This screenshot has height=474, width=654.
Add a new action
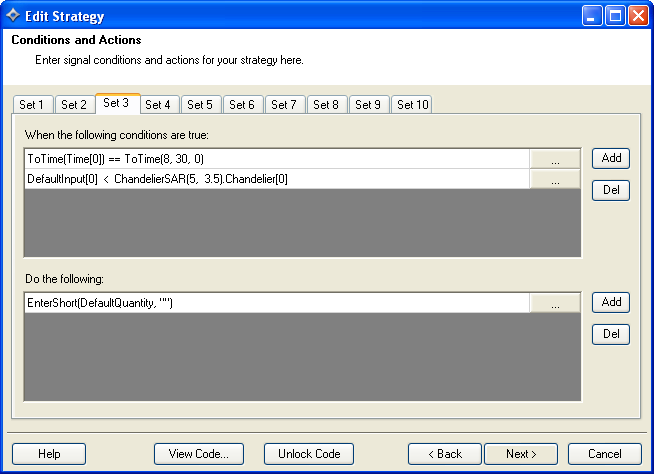611,302
